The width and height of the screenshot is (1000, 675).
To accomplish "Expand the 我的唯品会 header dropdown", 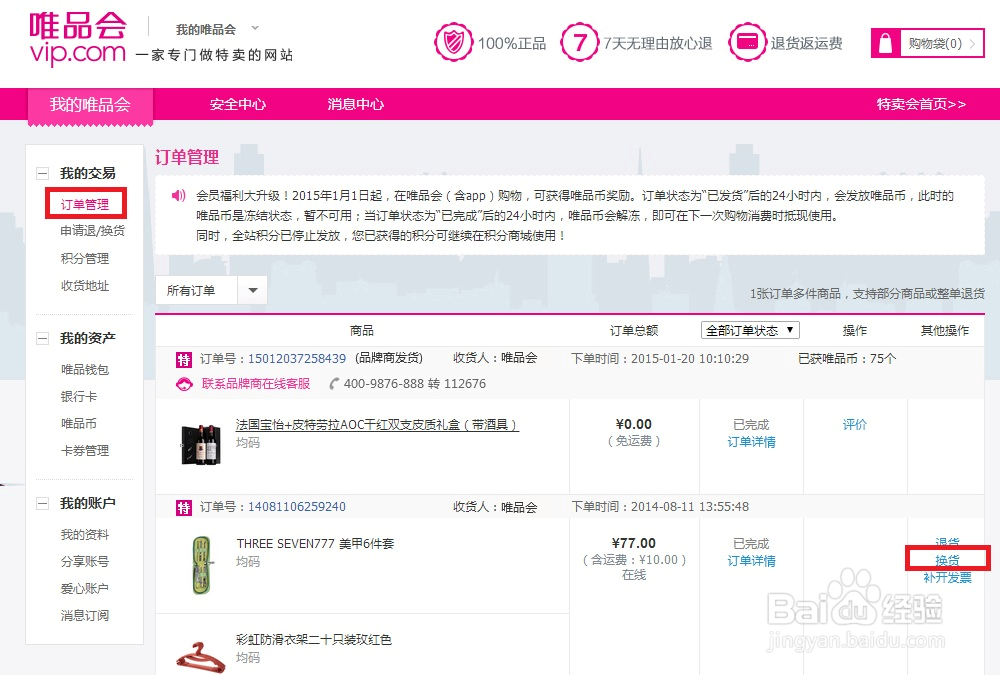I will click(255, 28).
